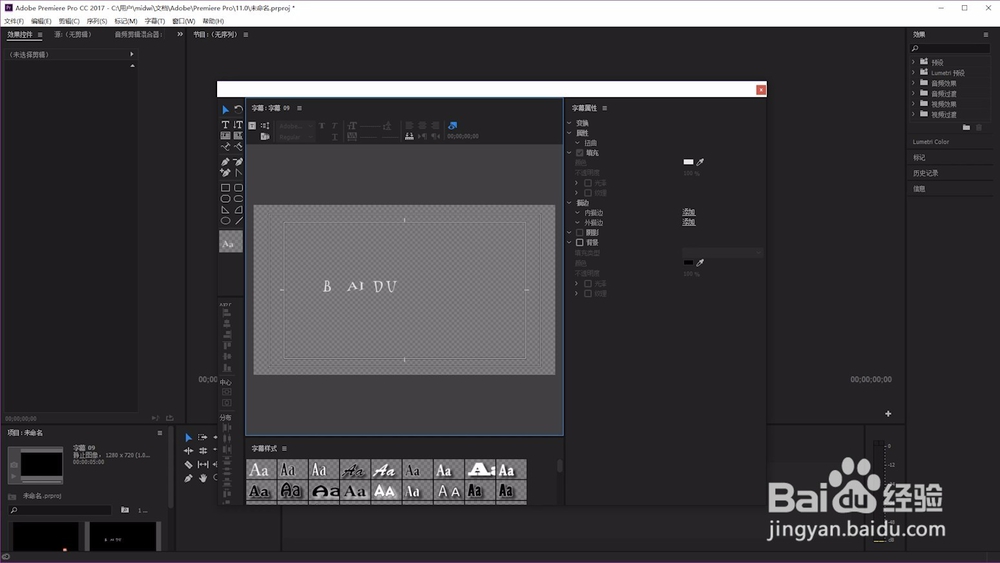This screenshot has height=563, width=1000.
Task: Select the Vertical Area Type tool
Action: [238, 135]
